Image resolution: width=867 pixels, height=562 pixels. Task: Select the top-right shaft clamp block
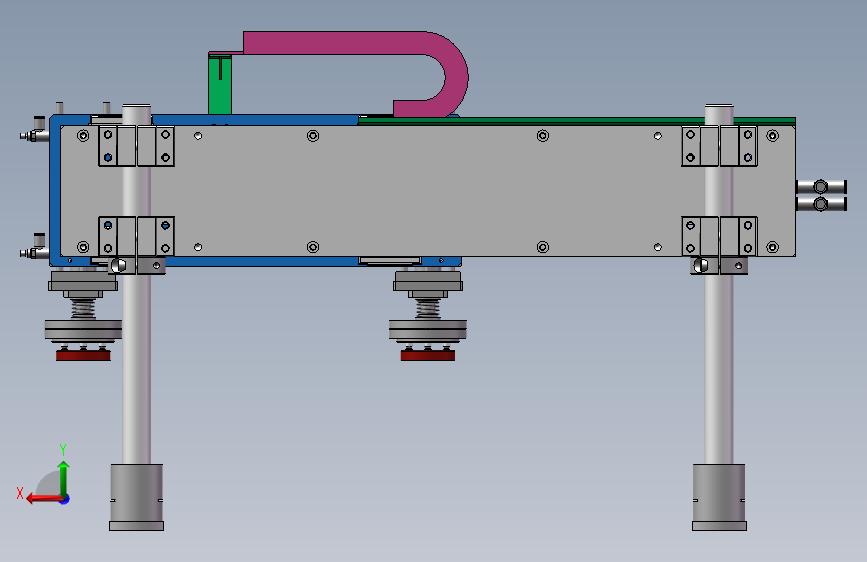tap(719, 146)
